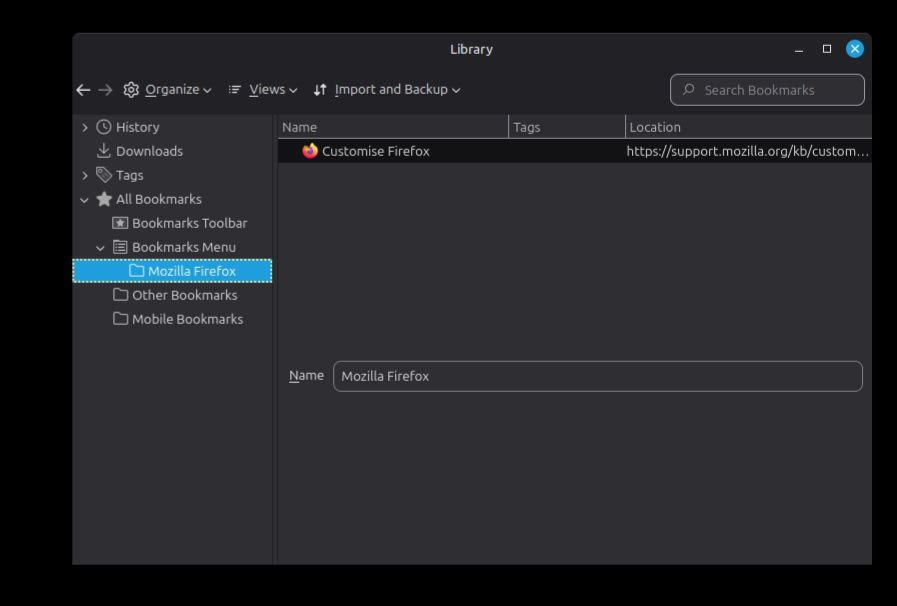Screen dimensions: 897x606
Task: Select the Other Bookmarks folder
Action: (184, 295)
